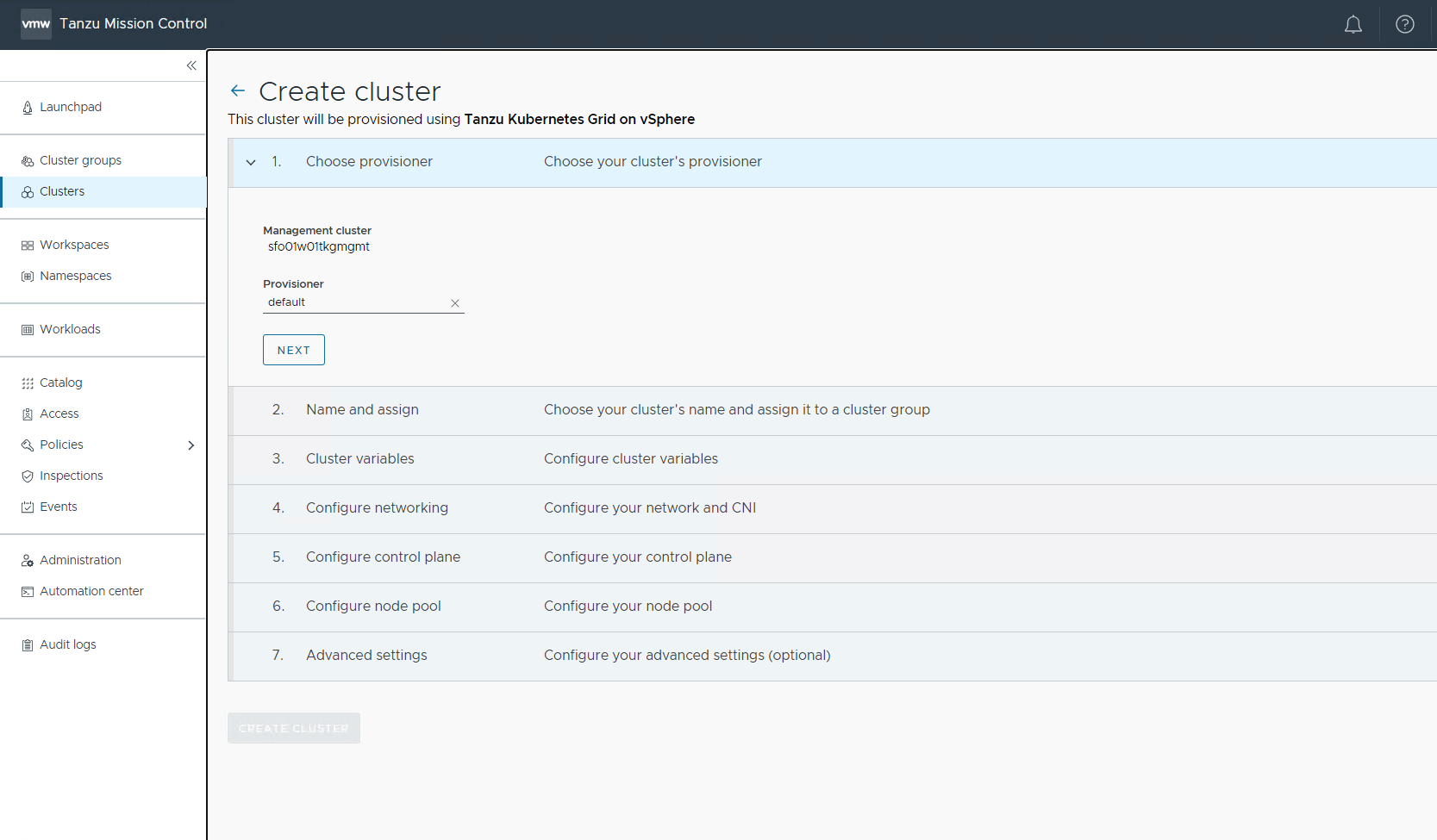Click the 'Configure your control plane' description
The image size is (1437, 840).
pos(638,557)
